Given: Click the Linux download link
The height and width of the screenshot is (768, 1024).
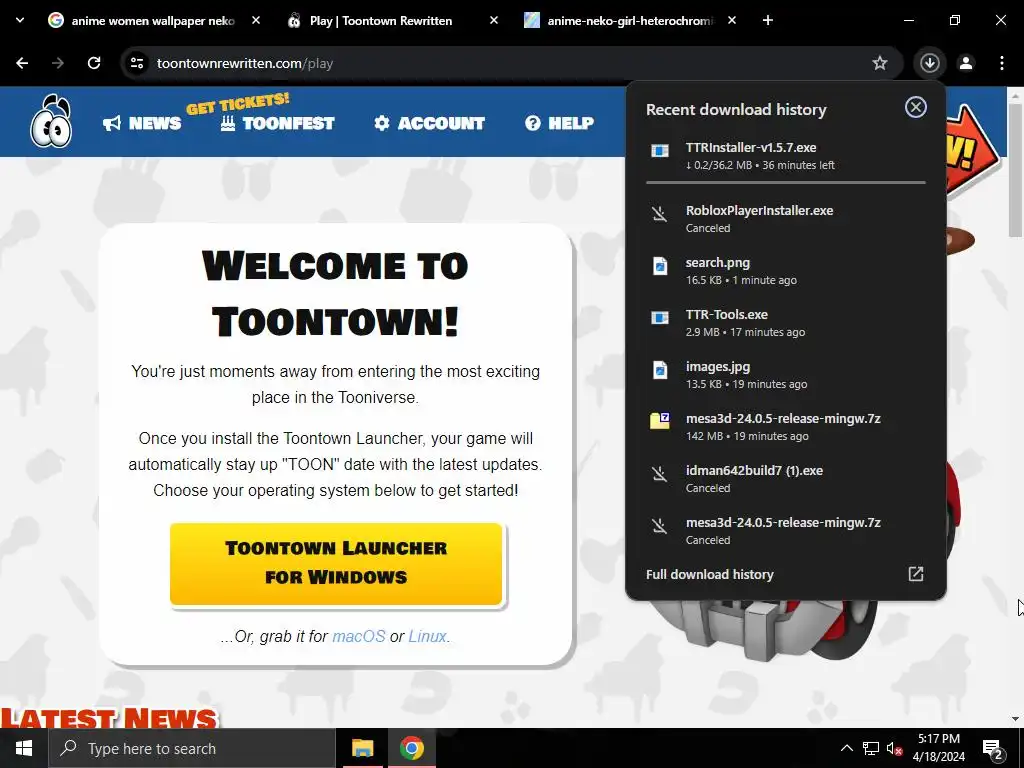Looking at the screenshot, I should pos(428,636).
